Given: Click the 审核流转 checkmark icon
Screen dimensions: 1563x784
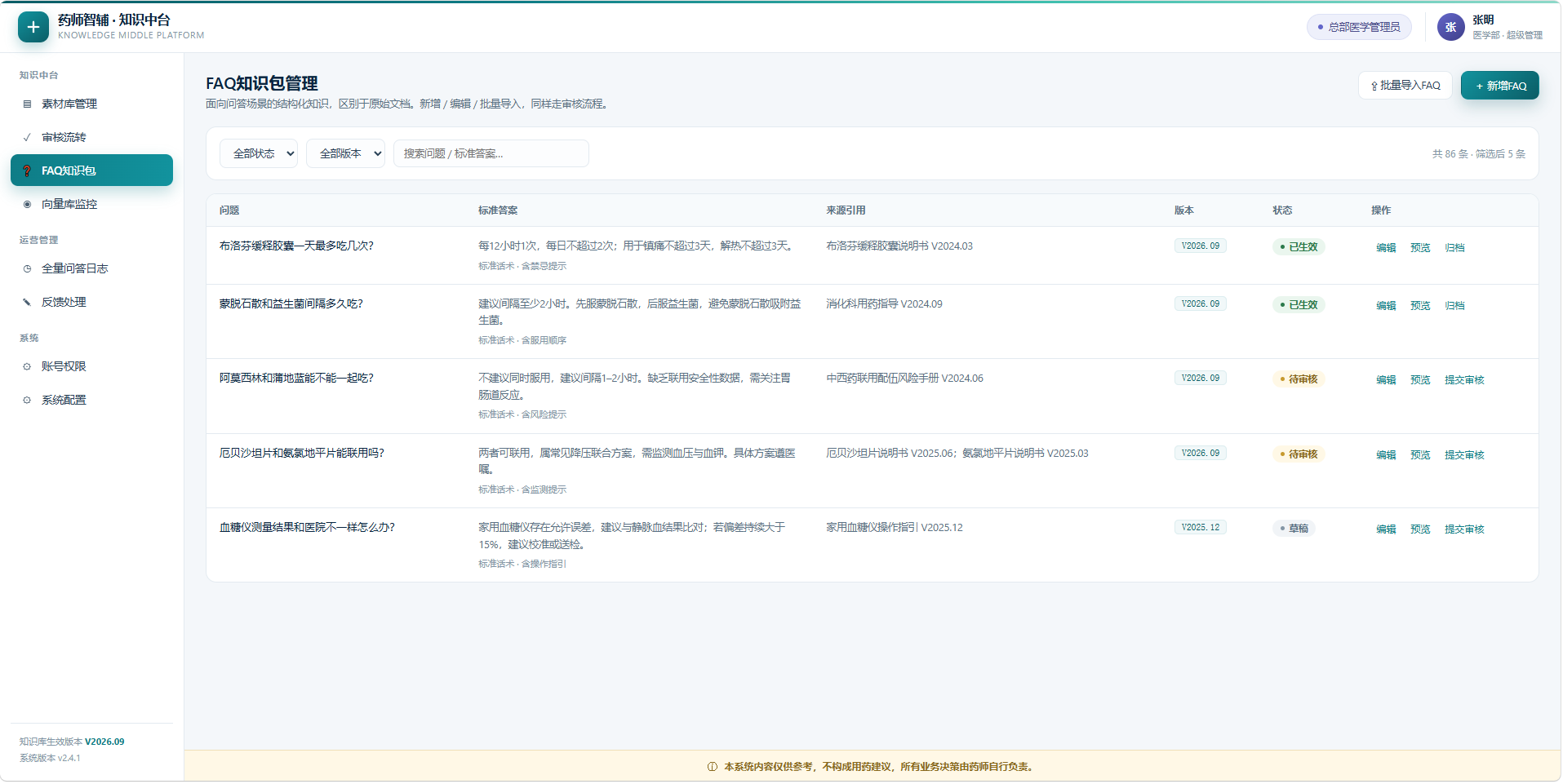Looking at the screenshot, I should click(27, 138).
